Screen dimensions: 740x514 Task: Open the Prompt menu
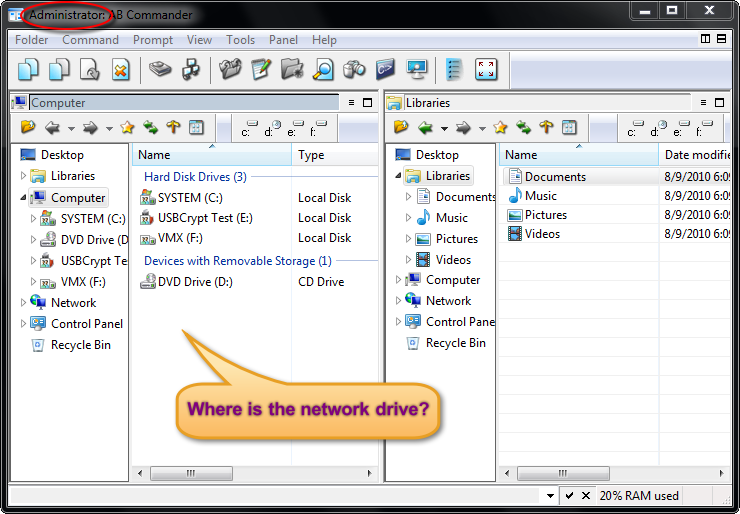click(x=153, y=40)
